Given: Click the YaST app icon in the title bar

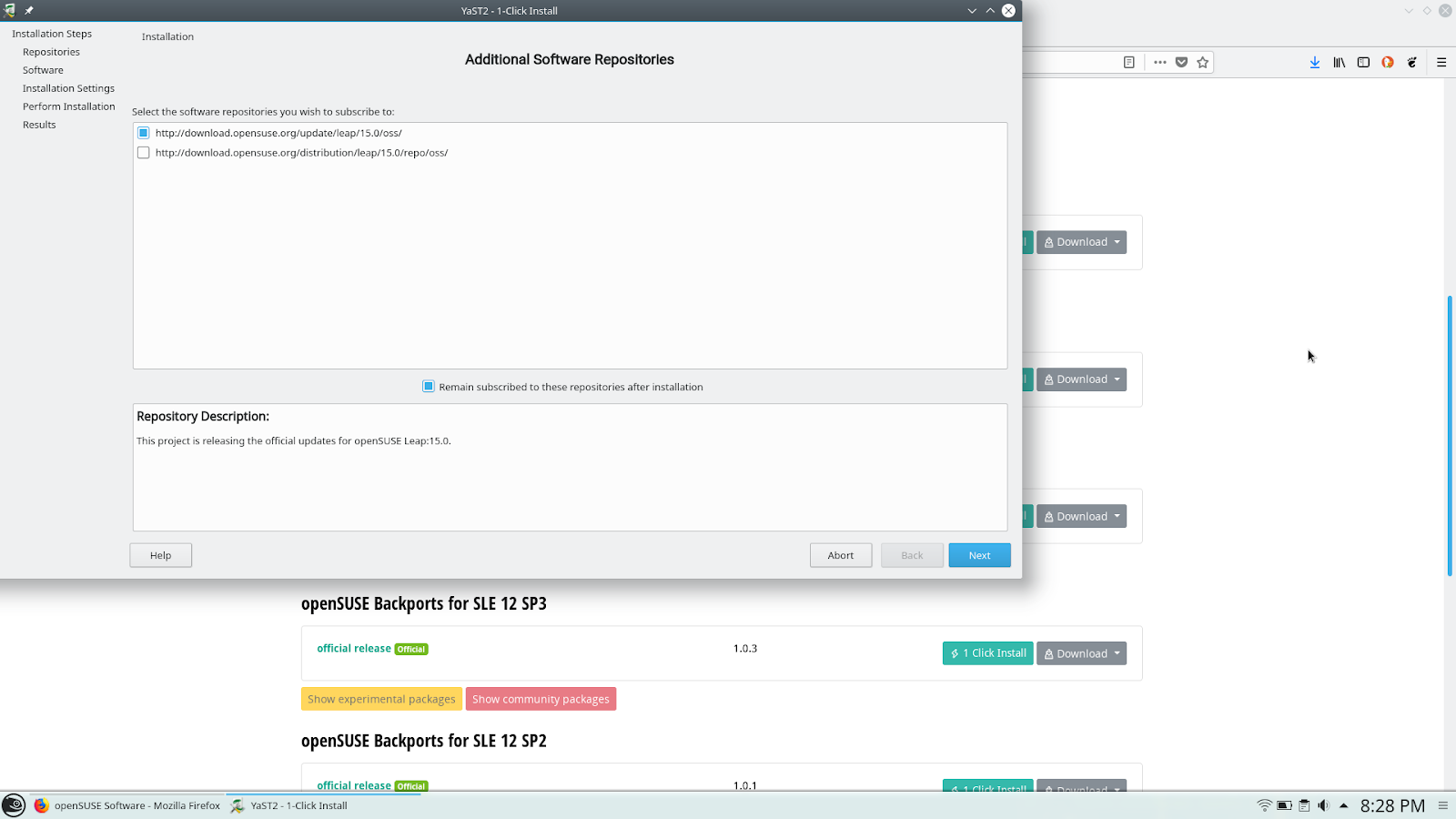Looking at the screenshot, I should (9, 11).
